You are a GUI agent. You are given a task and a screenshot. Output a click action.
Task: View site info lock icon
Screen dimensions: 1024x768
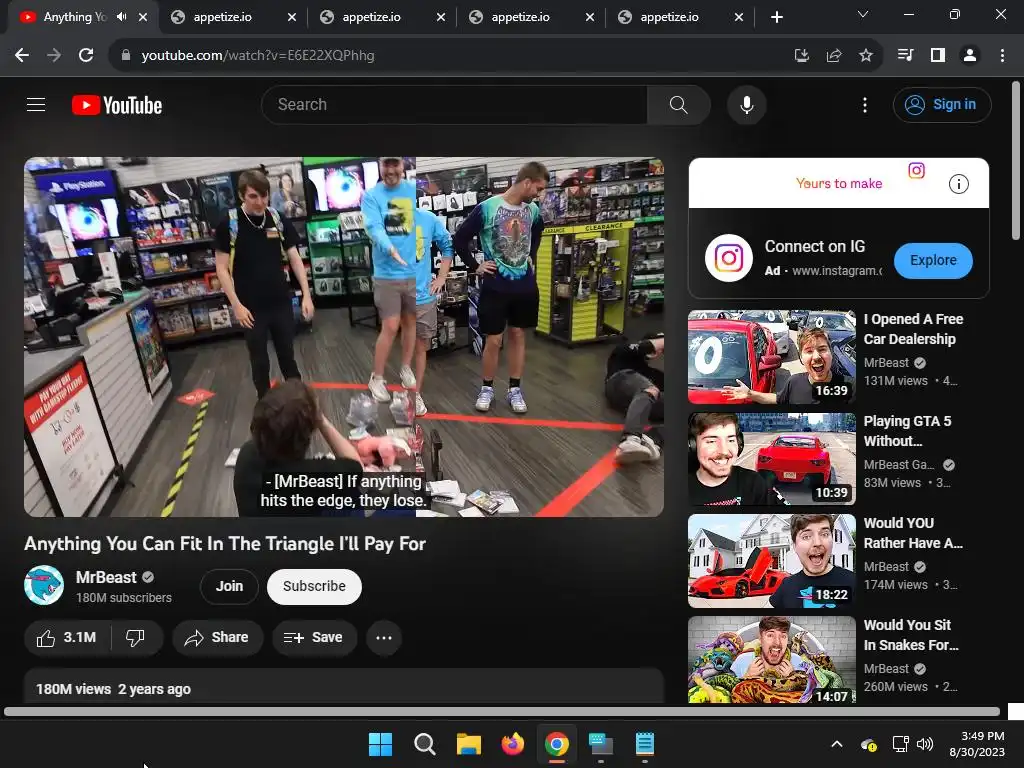(126, 56)
